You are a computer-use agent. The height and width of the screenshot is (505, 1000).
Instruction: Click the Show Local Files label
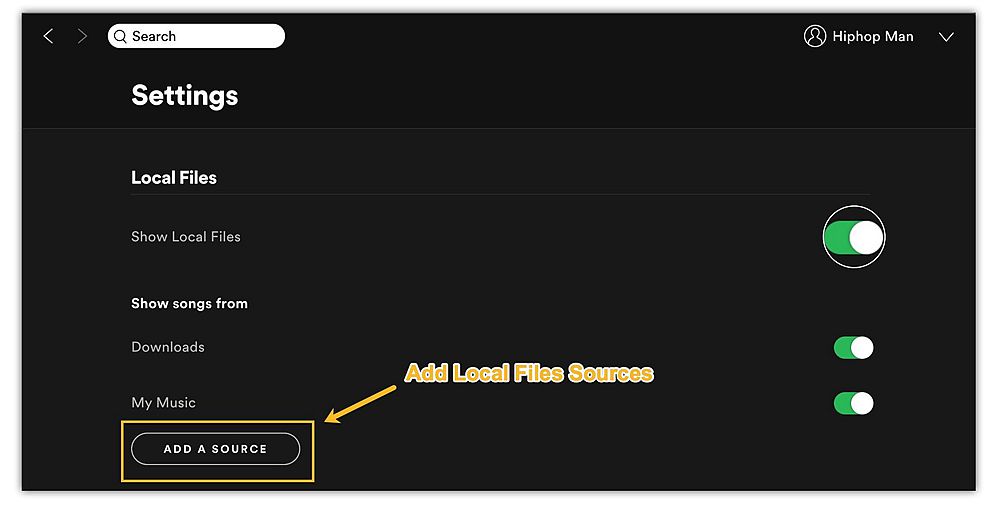pyautogui.click(x=186, y=237)
